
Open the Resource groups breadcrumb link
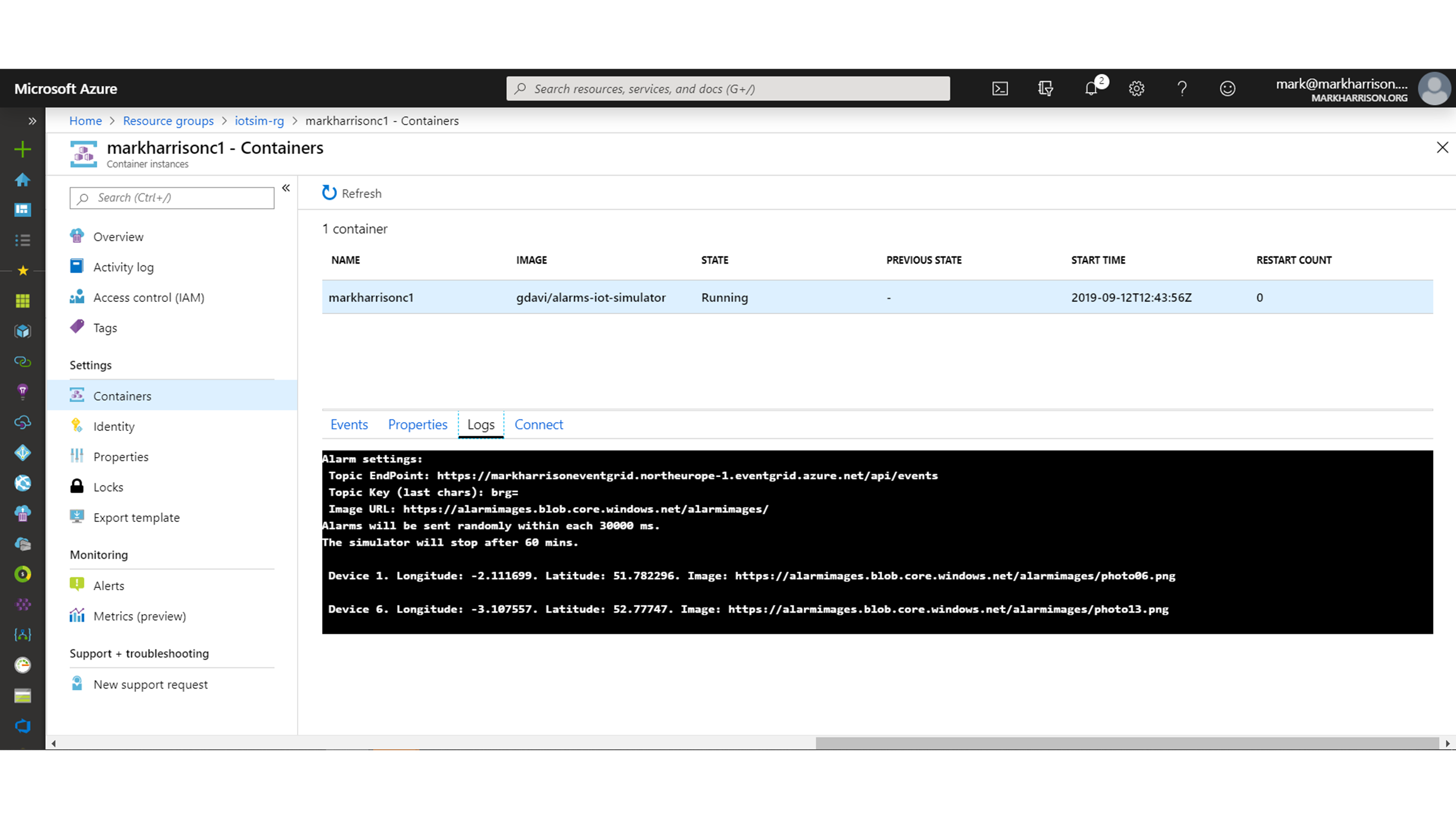[x=169, y=121]
